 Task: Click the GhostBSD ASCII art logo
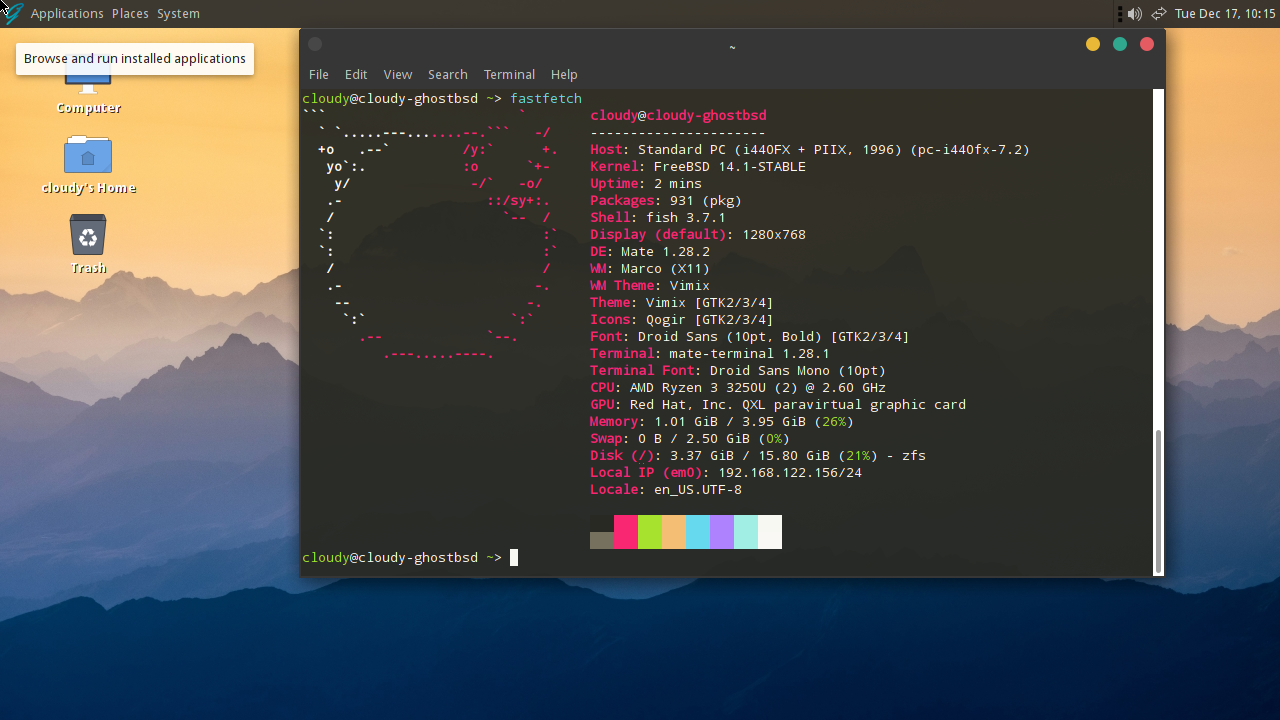coord(430,235)
